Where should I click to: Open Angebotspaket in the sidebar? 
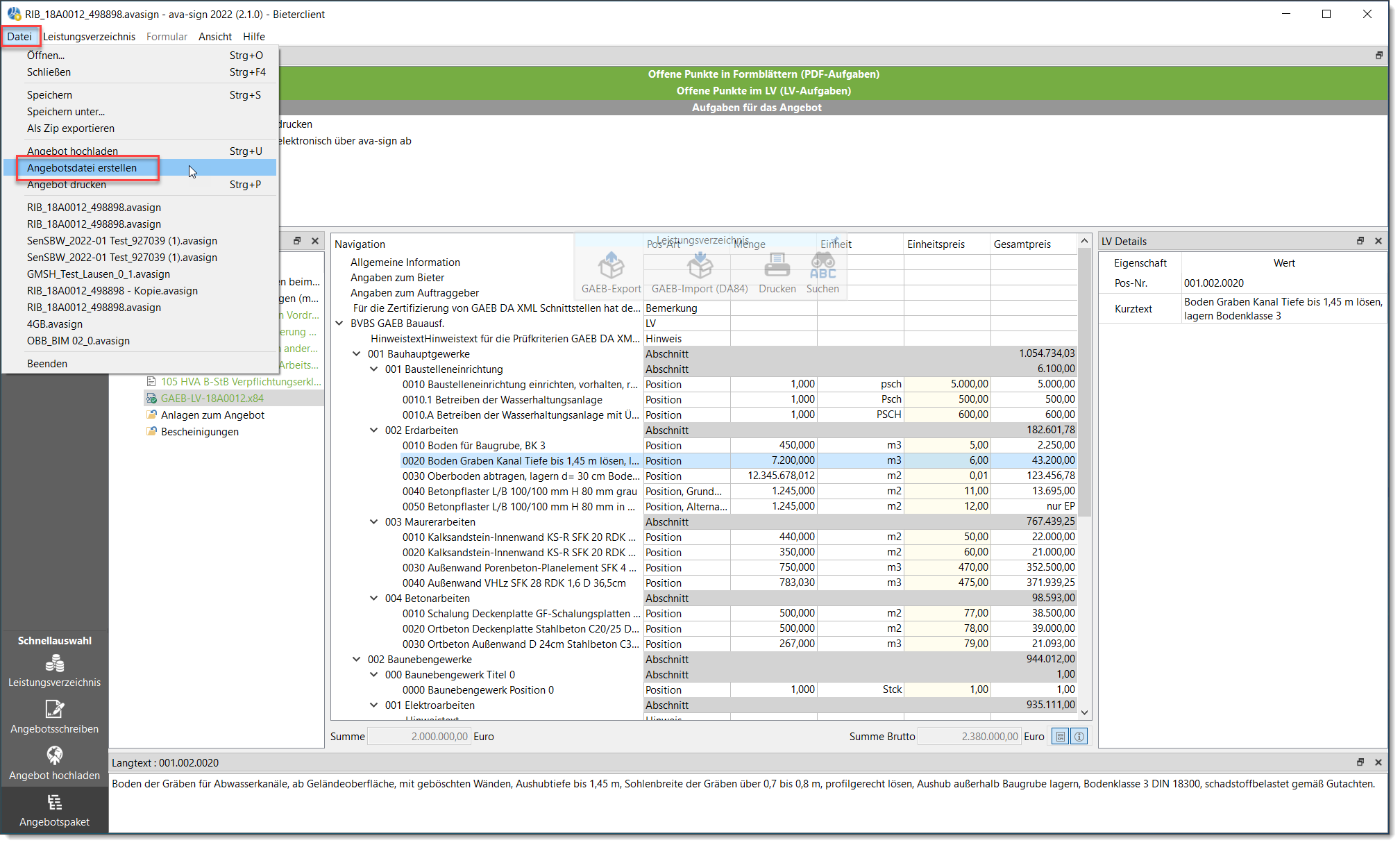click(x=54, y=810)
